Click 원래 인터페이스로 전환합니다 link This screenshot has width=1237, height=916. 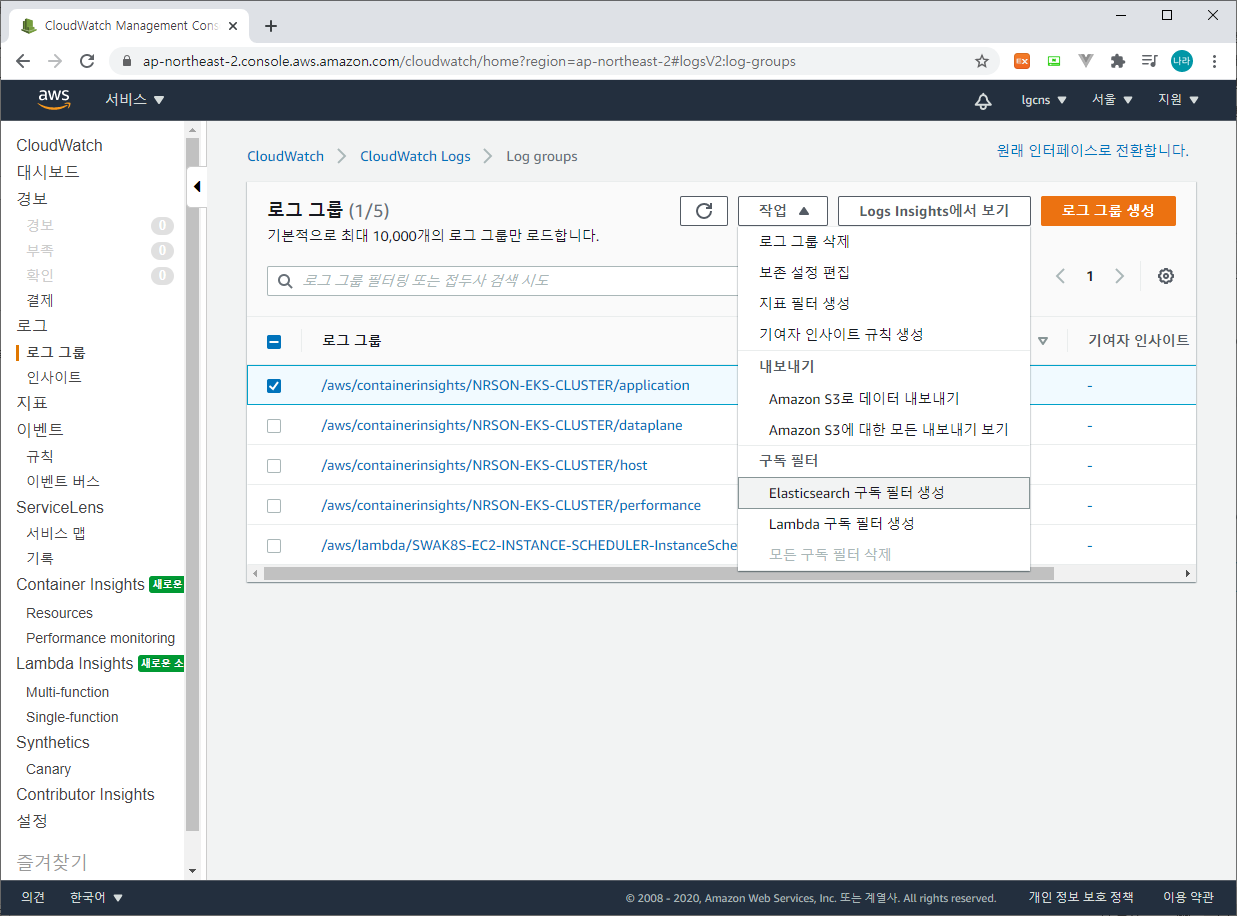[1092, 151]
